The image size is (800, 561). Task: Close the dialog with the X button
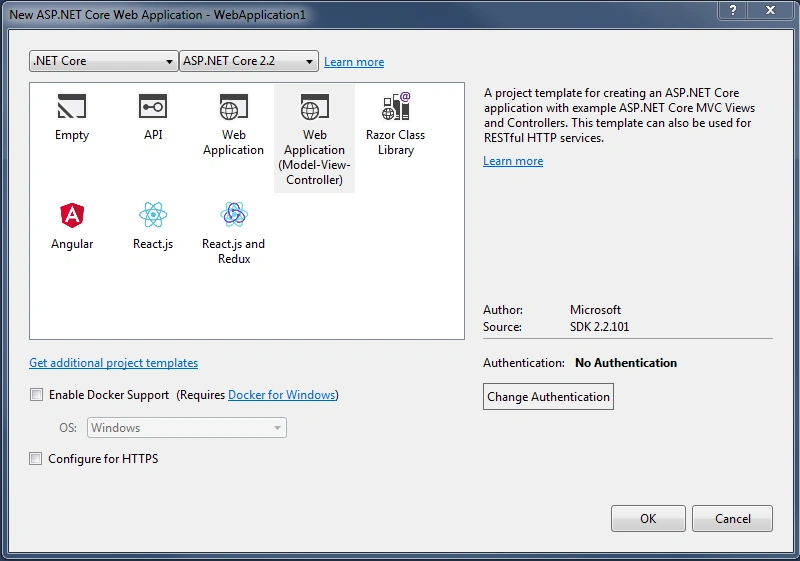click(x=770, y=10)
